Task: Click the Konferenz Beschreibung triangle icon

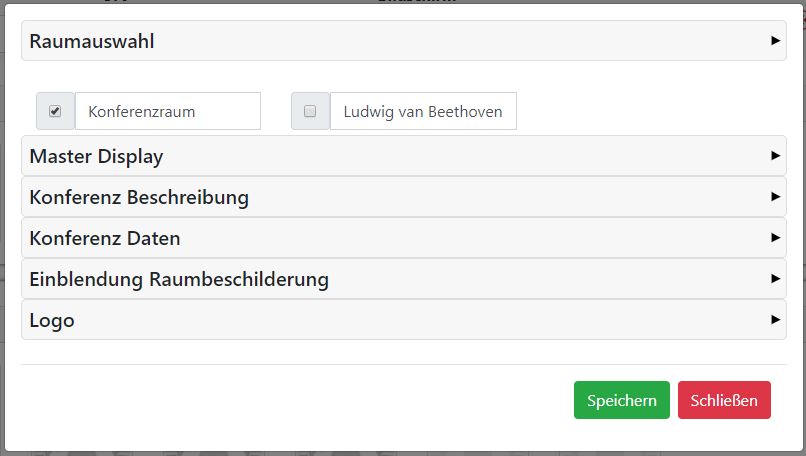Action: pos(775,197)
